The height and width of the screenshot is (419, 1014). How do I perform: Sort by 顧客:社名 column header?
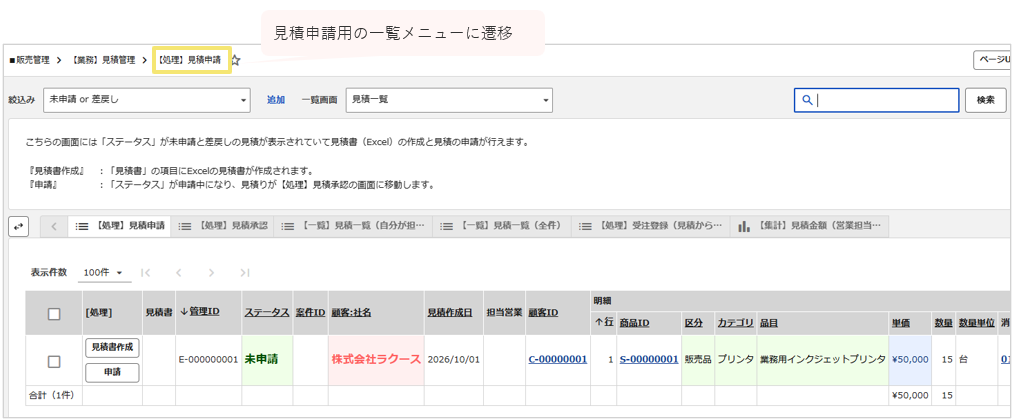pos(351,312)
